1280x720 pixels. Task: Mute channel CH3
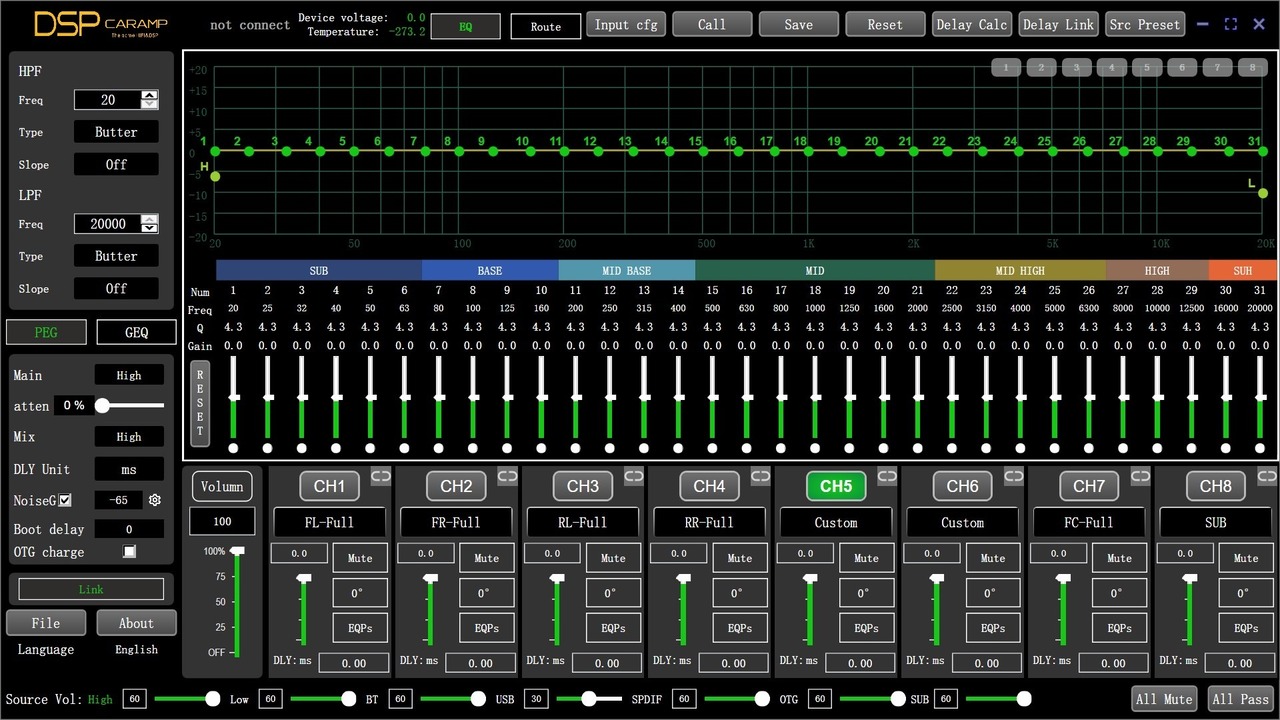613,558
